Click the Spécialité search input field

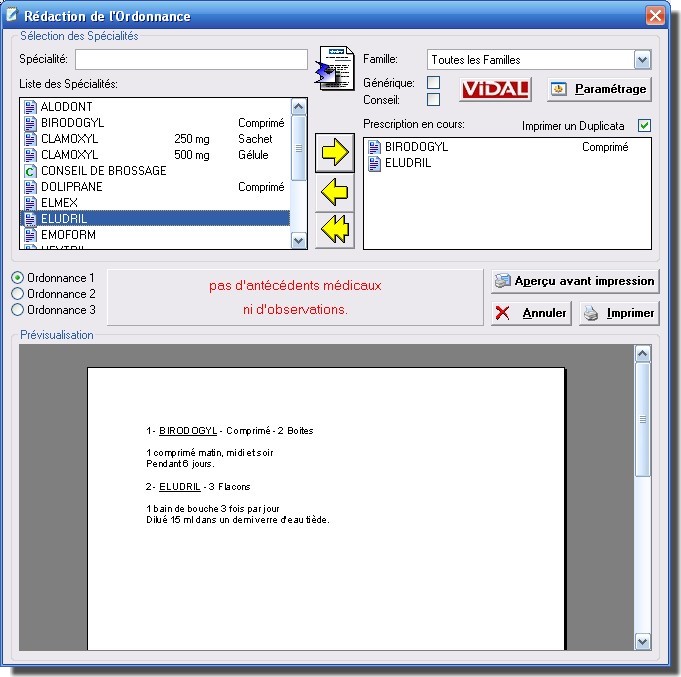(x=190, y=60)
